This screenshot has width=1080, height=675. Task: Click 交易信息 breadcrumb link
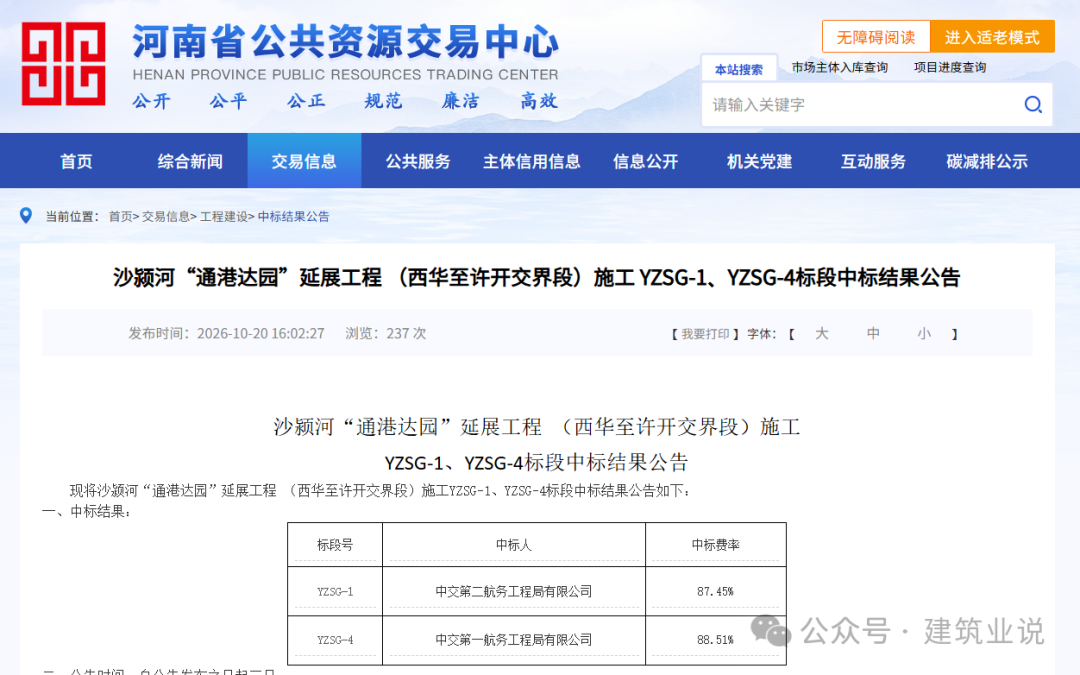pos(165,216)
